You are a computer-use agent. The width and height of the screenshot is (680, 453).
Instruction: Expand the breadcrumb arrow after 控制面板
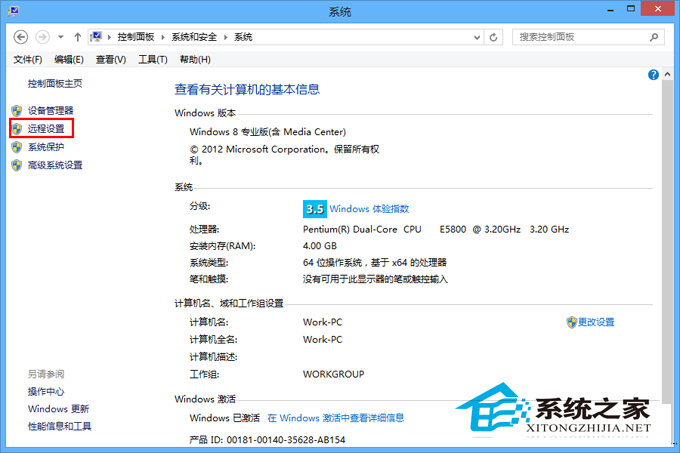(163, 37)
